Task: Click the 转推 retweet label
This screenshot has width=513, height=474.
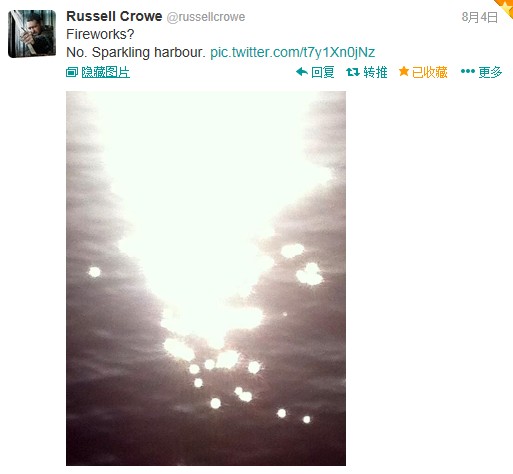Action: click(375, 72)
